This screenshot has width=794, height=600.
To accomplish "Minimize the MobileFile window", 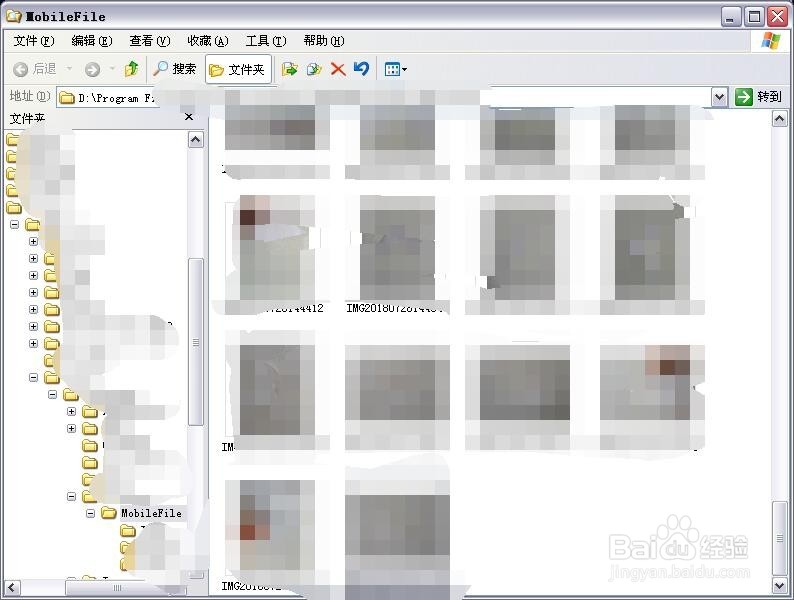I will point(730,17).
